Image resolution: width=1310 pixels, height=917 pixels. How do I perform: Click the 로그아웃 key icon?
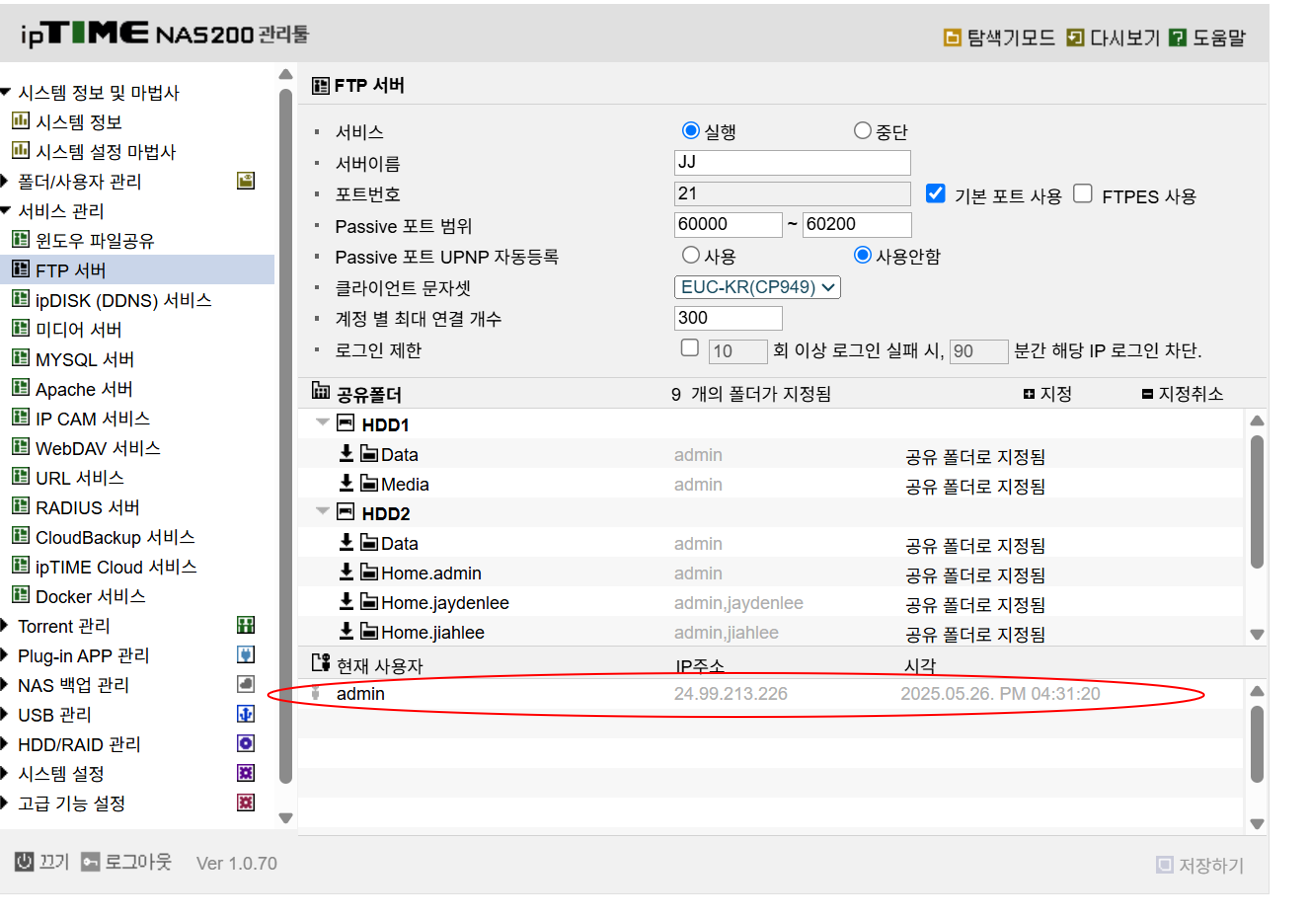(90, 862)
